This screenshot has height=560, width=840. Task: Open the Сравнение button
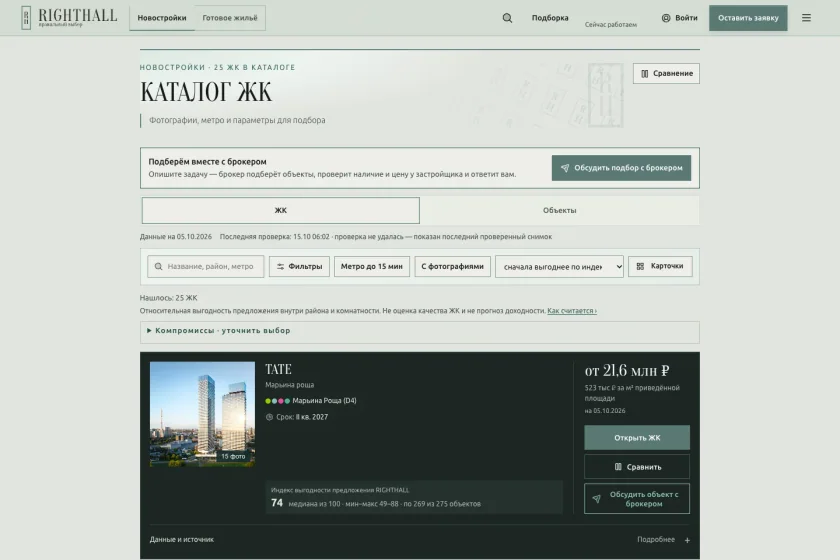coord(666,73)
